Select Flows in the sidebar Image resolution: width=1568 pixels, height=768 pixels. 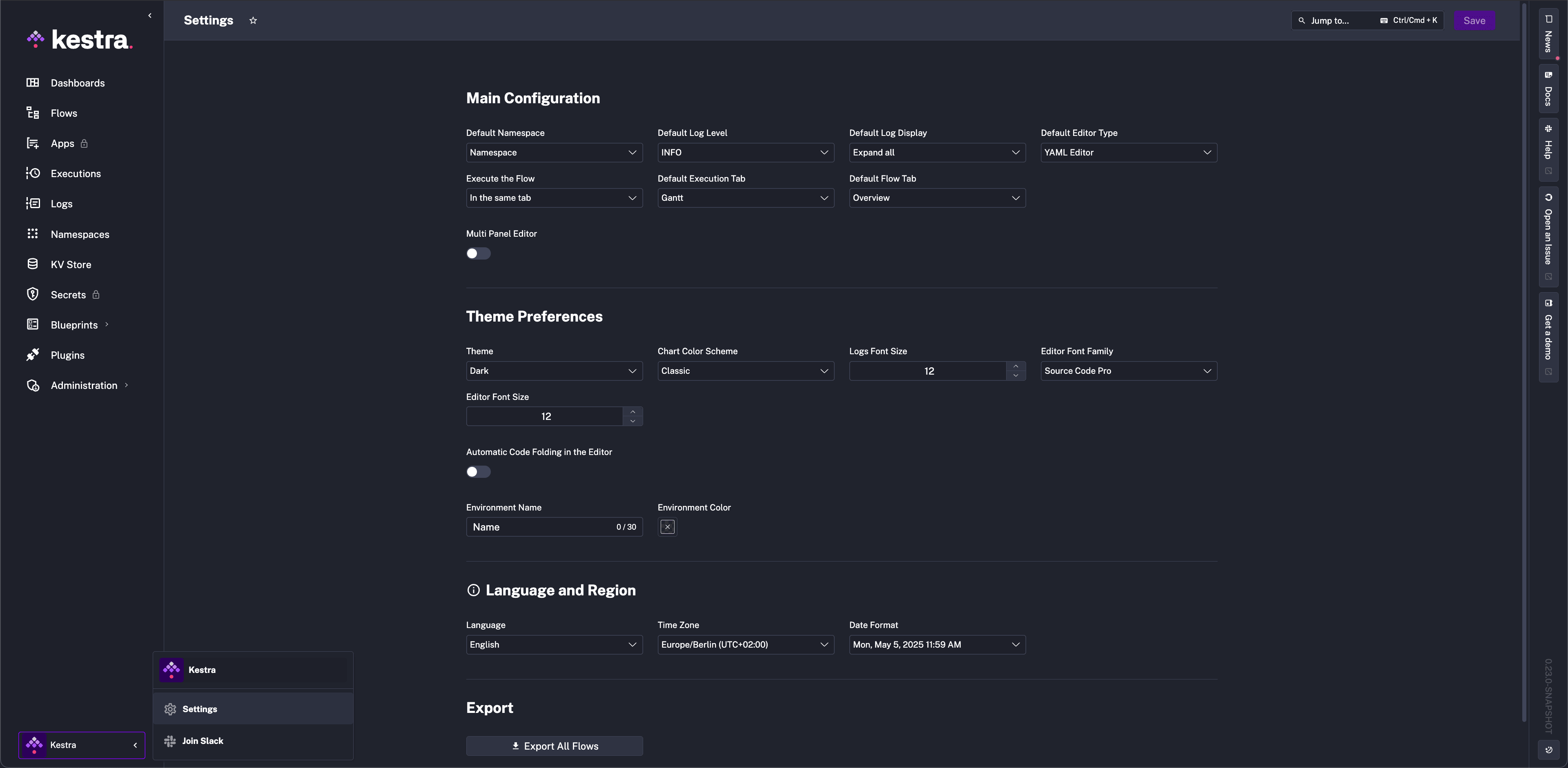pyautogui.click(x=63, y=113)
